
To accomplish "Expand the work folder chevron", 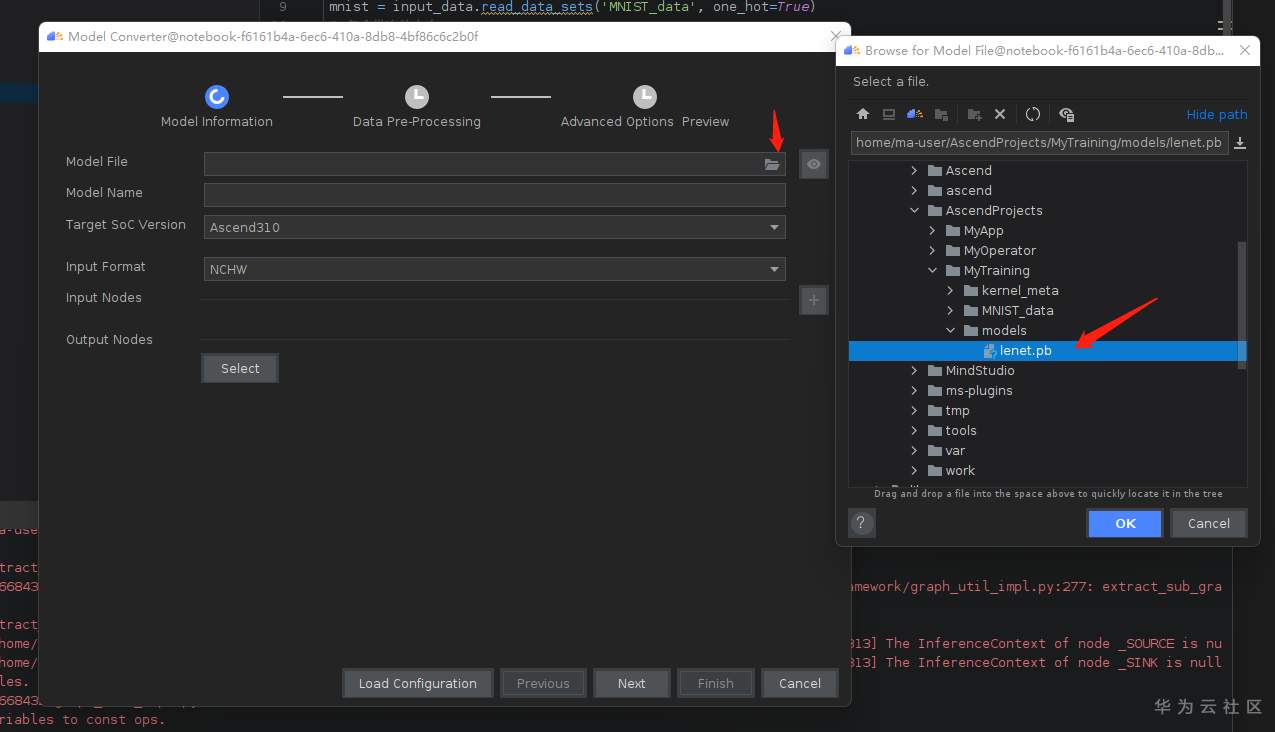I will click(x=914, y=471).
